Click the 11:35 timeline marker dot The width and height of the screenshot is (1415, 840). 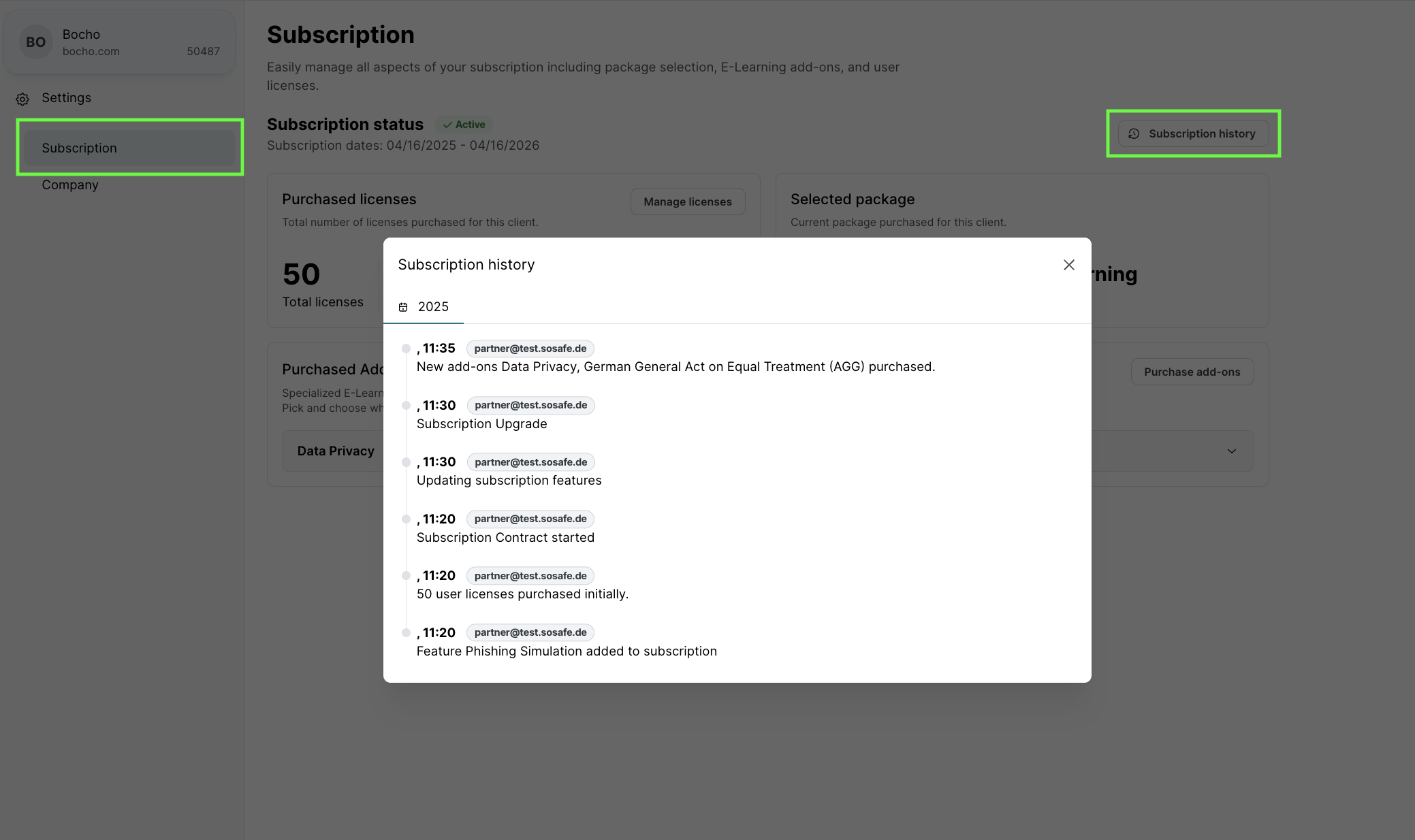(406, 349)
